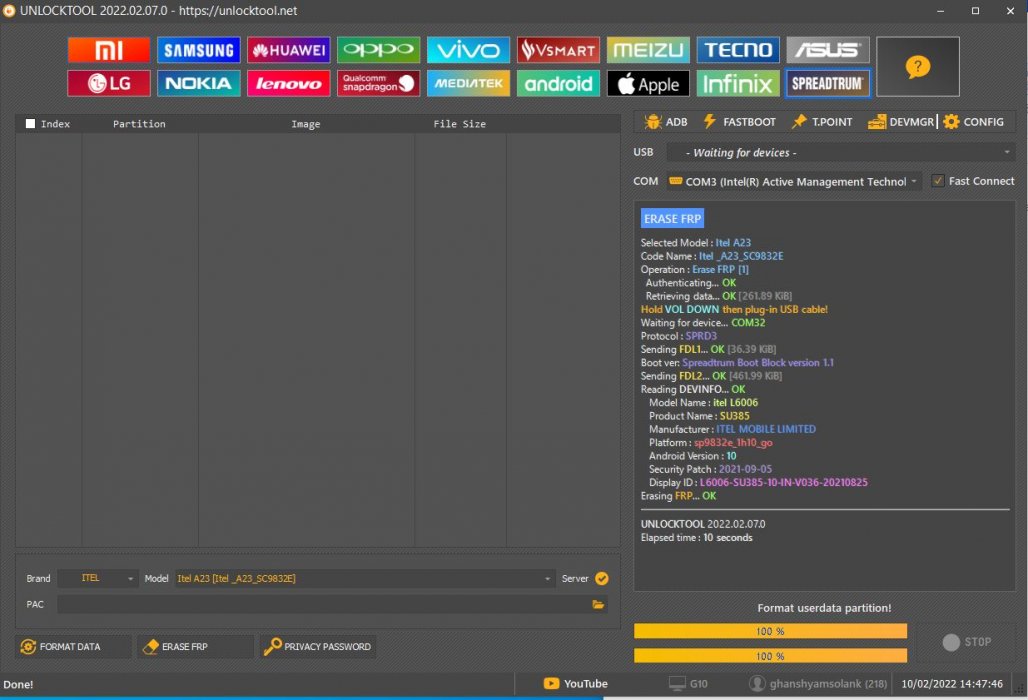Toggle the Fast Connect checkbox
1028x700 pixels.
938,181
